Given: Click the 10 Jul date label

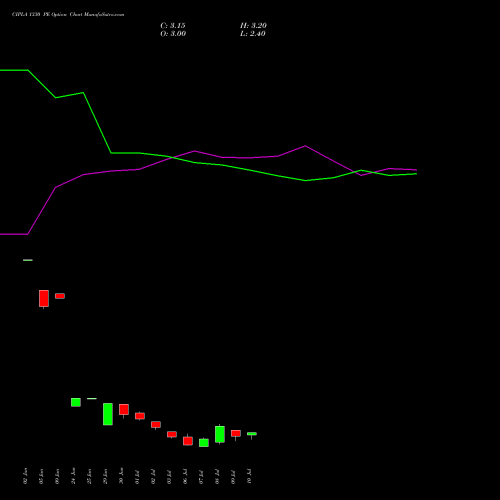Looking at the screenshot, I should pos(249,476).
